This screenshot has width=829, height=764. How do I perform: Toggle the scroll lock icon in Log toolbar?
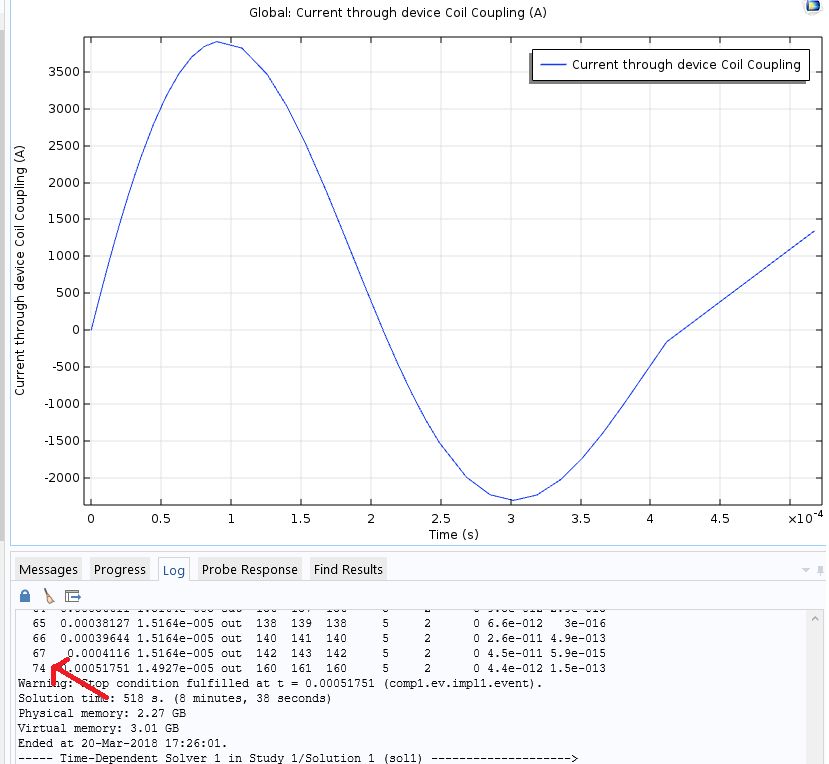[25, 595]
